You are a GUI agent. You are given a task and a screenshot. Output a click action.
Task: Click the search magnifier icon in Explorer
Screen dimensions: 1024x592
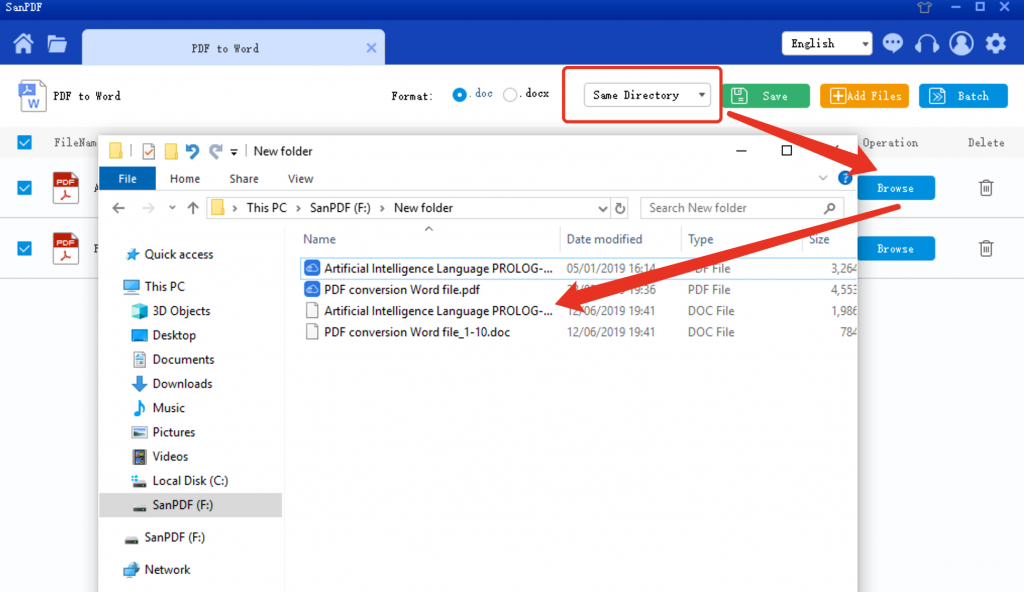click(x=829, y=208)
